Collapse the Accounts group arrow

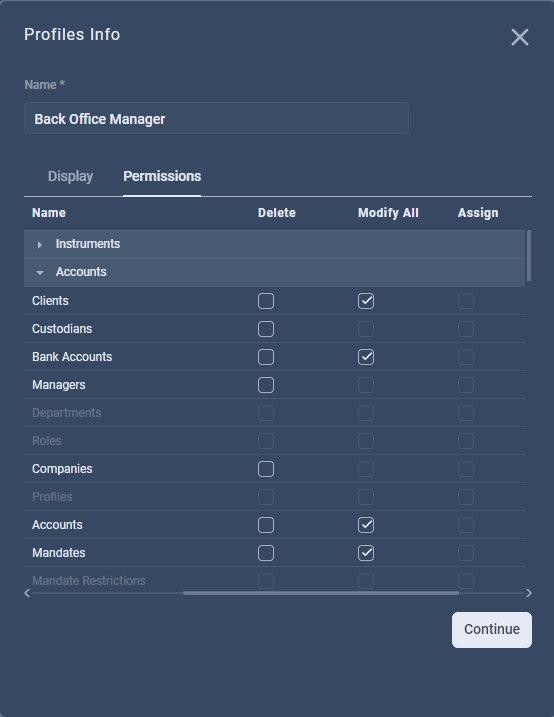click(x=40, y=273)
